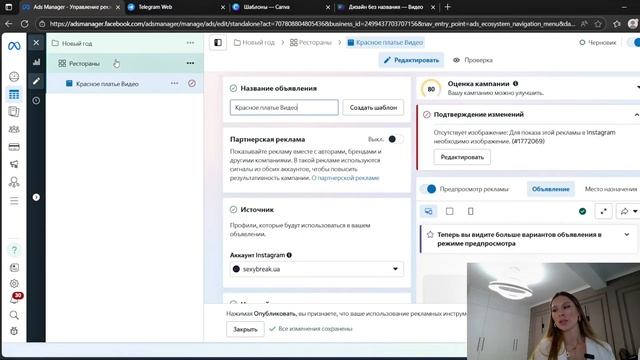640x360 pixels.
Task: Click the Создать шаблон button
Action: tap(373, 107)
